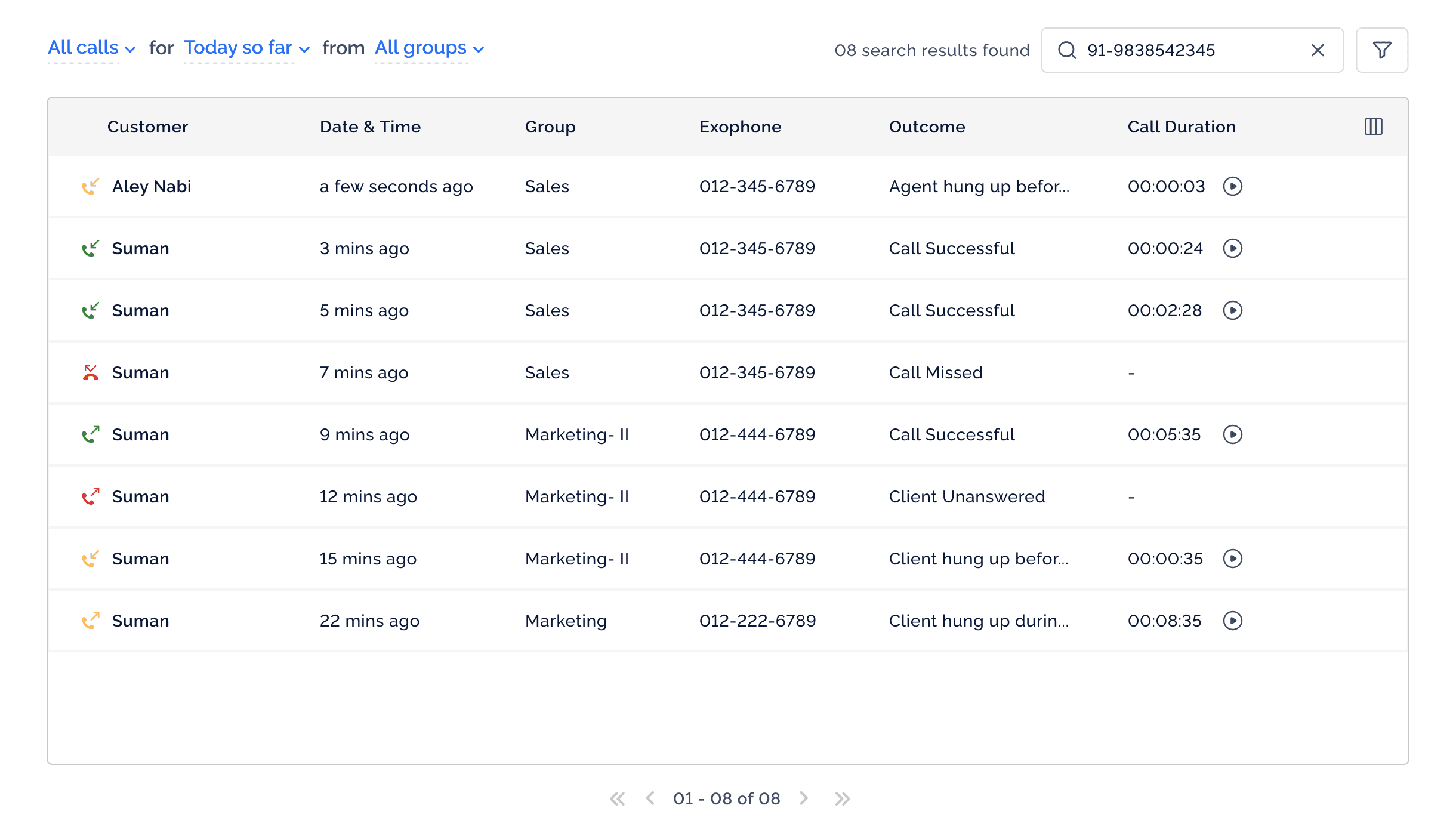Click the Customer column header
The height and width of the screenshot is (833, 1456).
[147, 127]
